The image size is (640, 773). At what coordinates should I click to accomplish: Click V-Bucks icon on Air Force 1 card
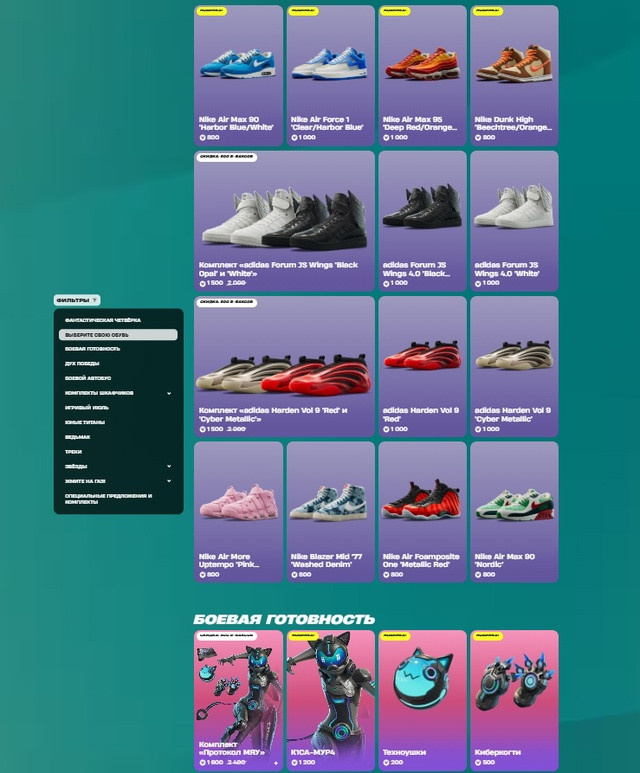click(x=294, y=138)
